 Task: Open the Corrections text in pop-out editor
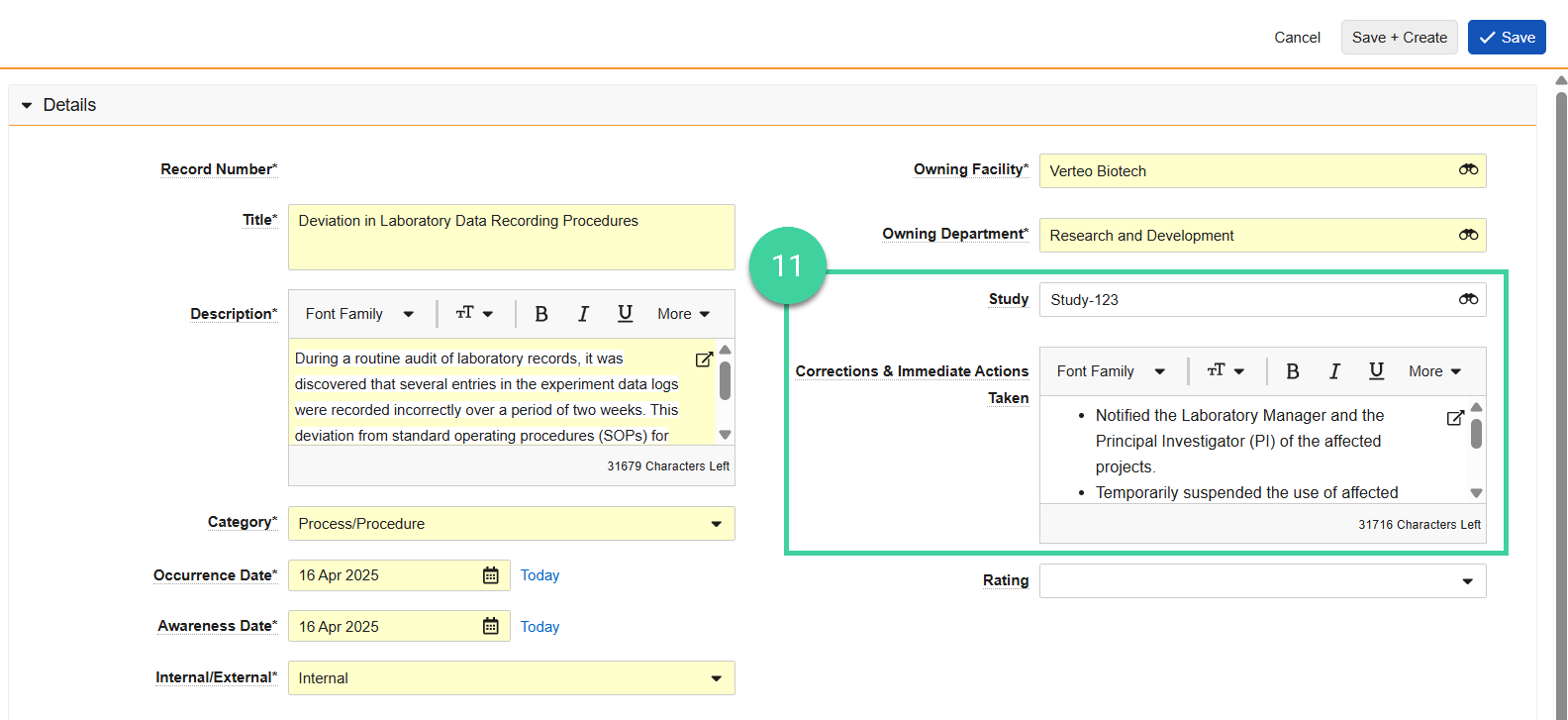(1455, 418)
